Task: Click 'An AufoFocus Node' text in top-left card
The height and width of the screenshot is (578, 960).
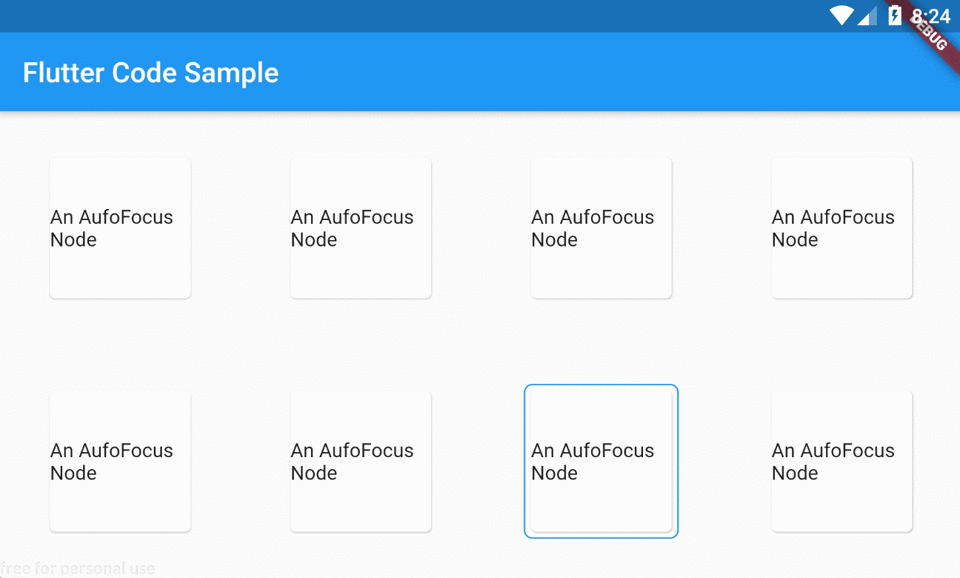Action: pyautogui.click(x=111, y=228)
